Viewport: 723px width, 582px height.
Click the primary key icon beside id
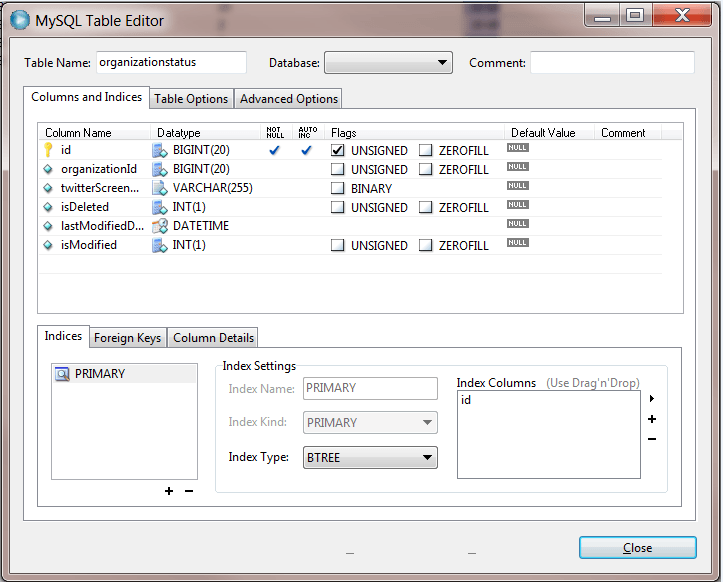48,150
